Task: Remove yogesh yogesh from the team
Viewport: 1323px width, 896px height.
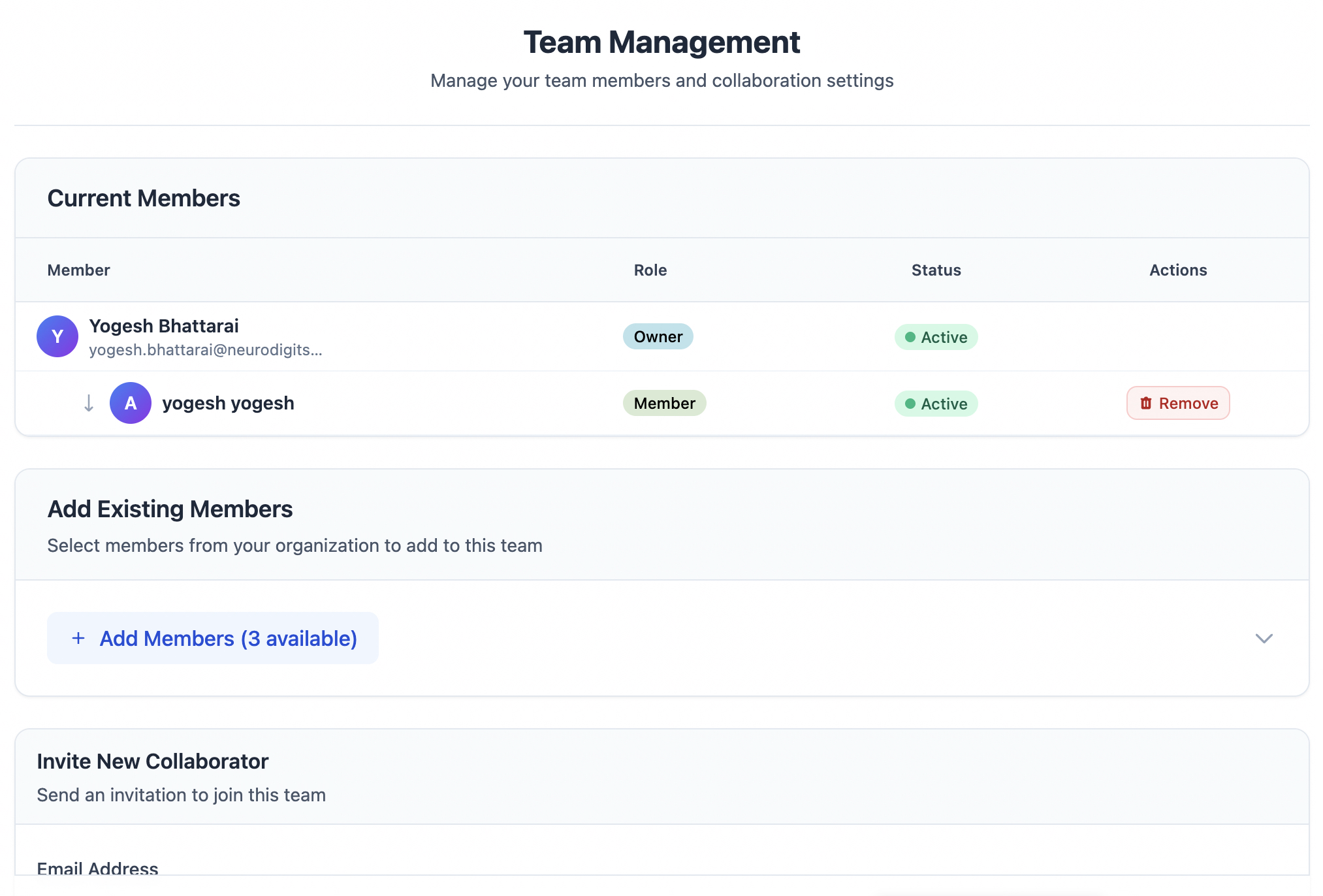Action: tap(1177, 404)
